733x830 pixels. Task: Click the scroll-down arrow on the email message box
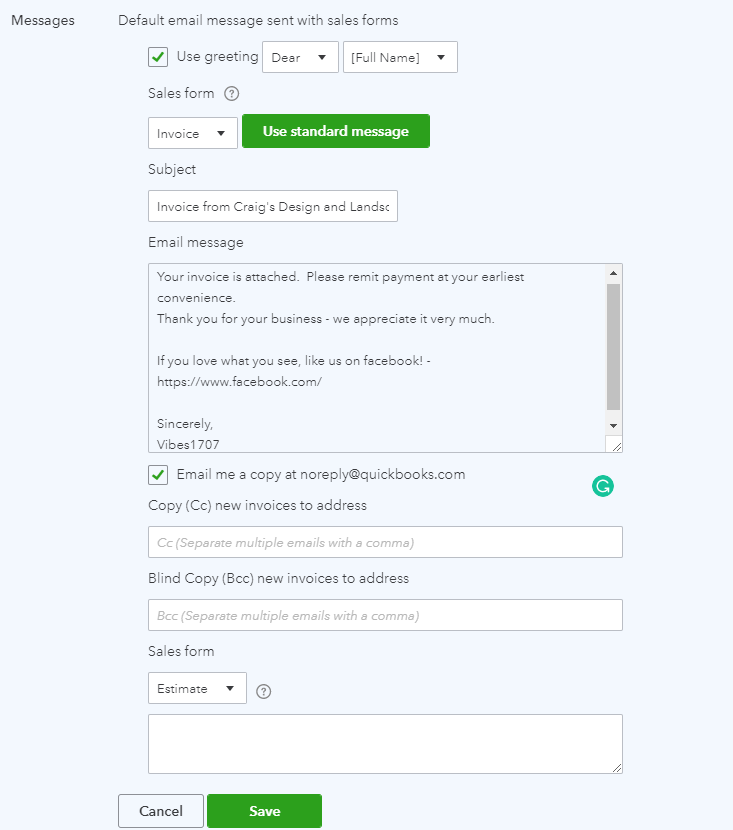pos(613,425)
